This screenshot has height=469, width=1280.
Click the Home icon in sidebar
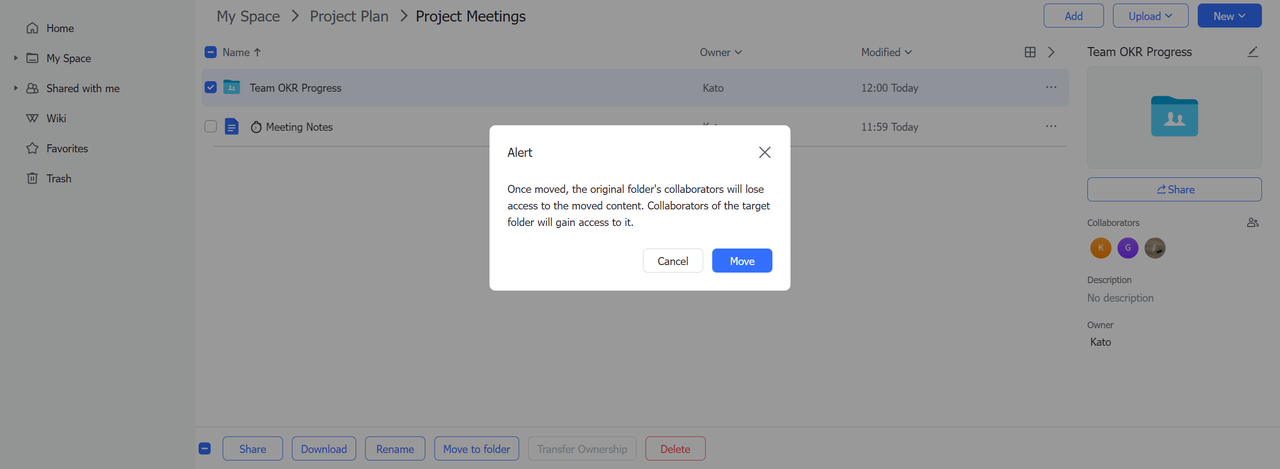33,28
